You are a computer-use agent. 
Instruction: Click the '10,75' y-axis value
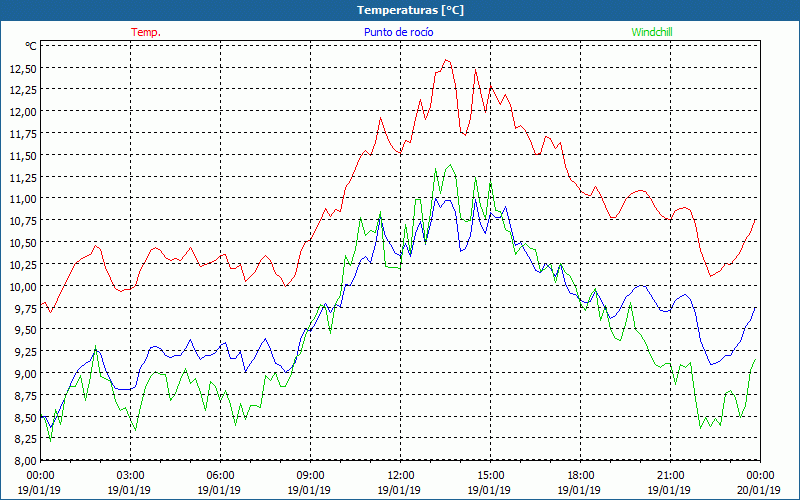pos(23,221)
